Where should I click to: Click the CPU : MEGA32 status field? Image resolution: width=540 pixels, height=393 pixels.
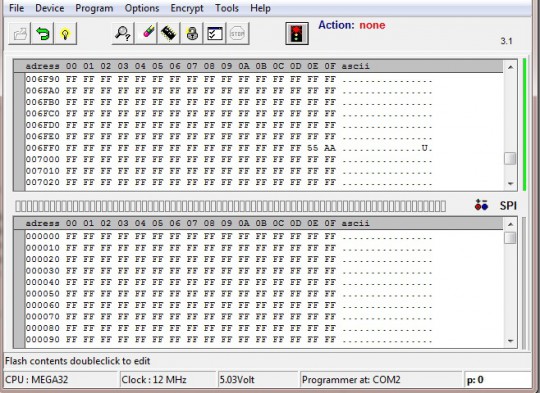(61, 380)
